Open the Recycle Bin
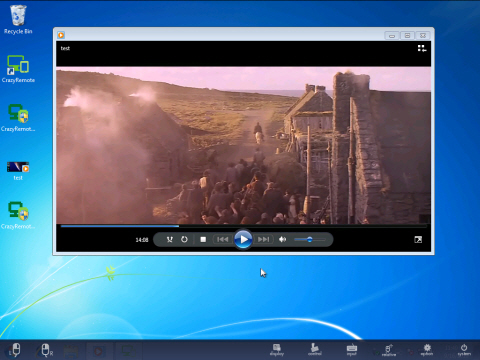This screenshot has width=480, height=360. tap(18, 20)
